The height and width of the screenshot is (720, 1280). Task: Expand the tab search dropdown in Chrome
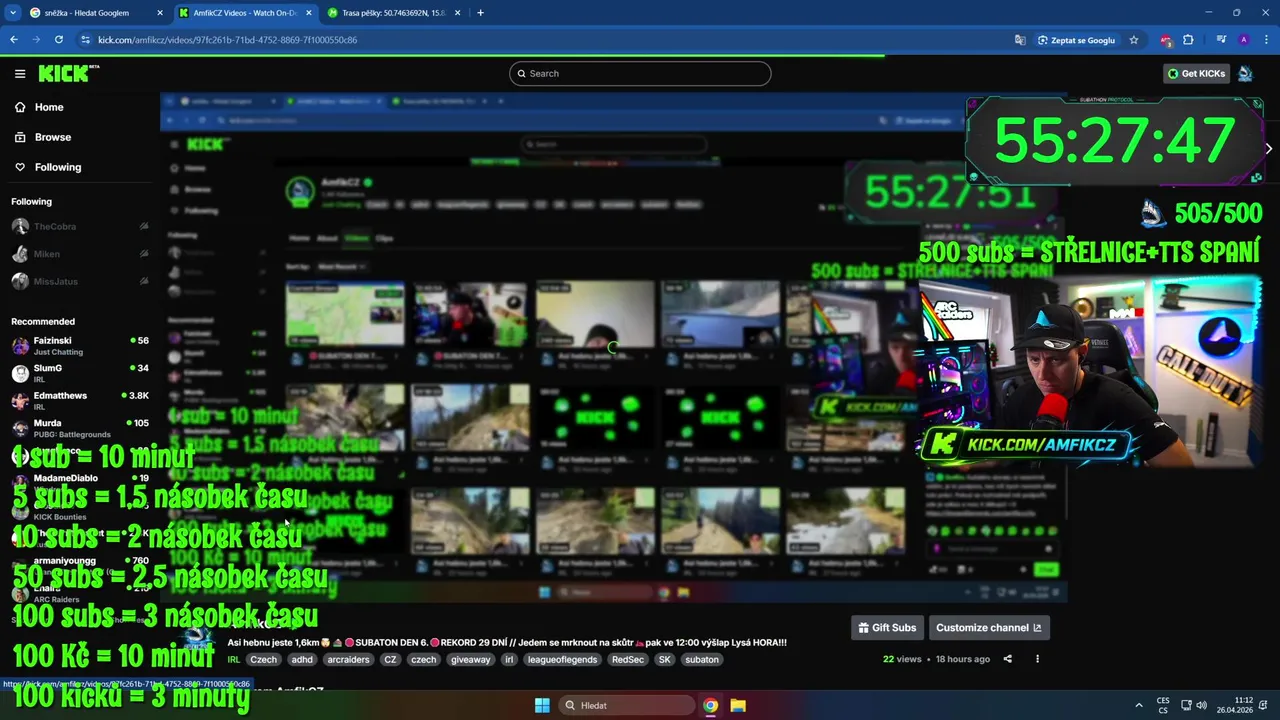(12, 13)
